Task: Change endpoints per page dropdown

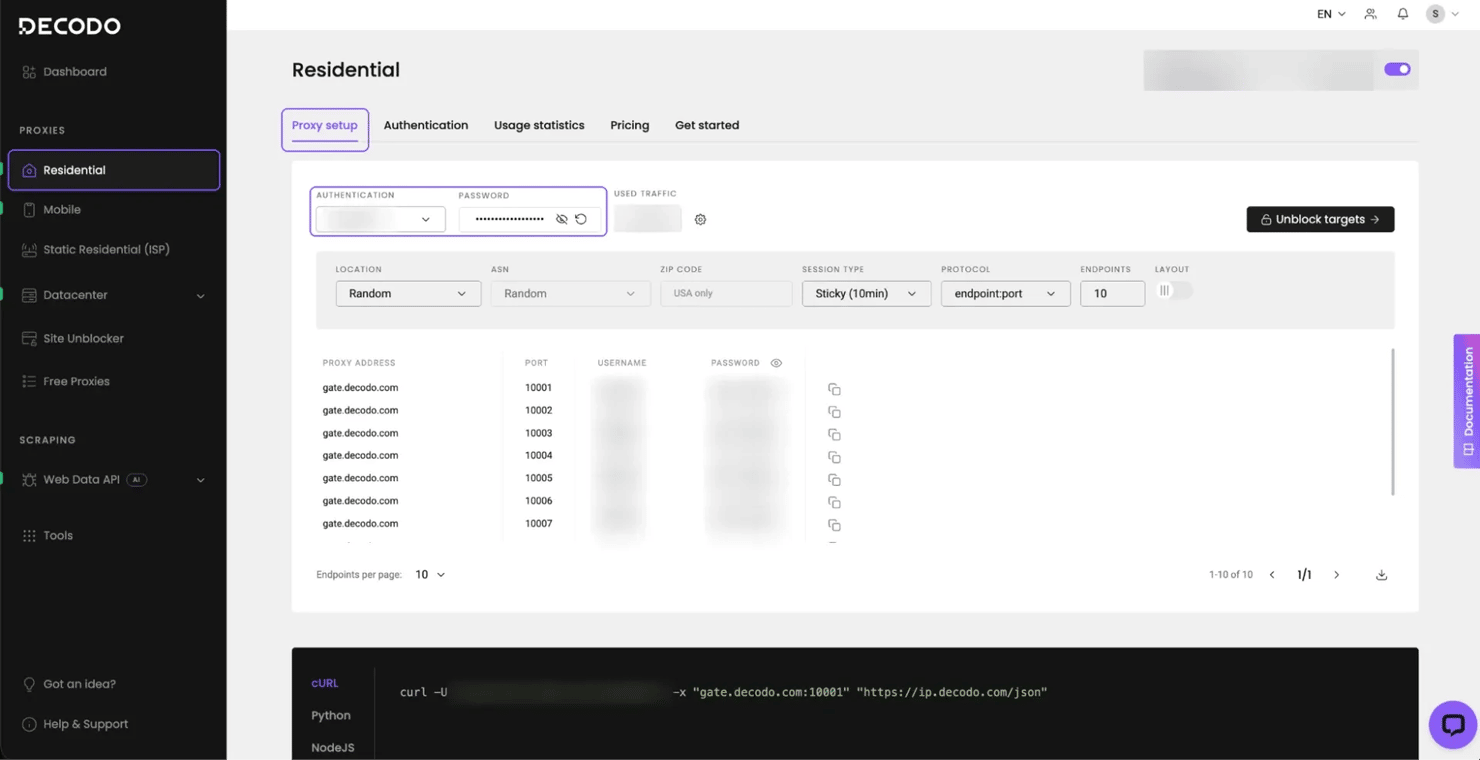Action: point(430,575)
